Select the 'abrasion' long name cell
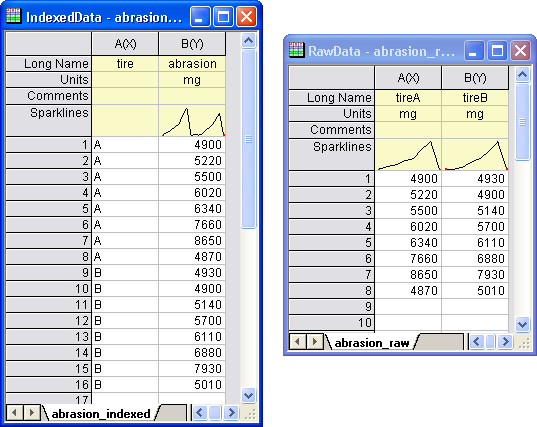Viewport: 537px width, 427px height. [192, 64]
